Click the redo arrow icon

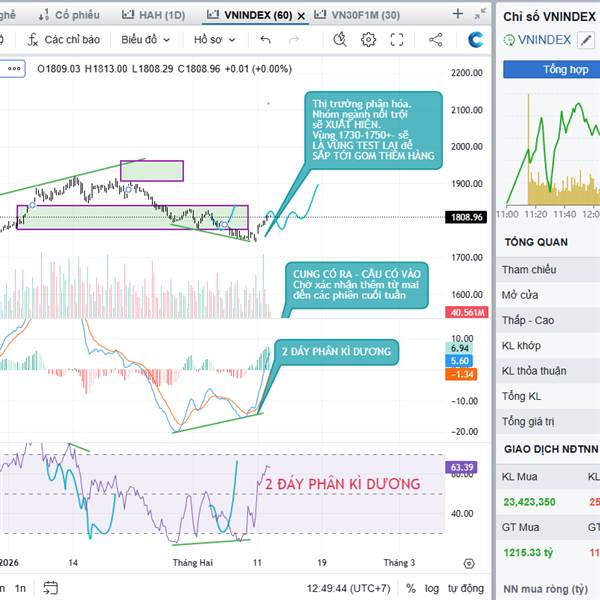point(293,39)
